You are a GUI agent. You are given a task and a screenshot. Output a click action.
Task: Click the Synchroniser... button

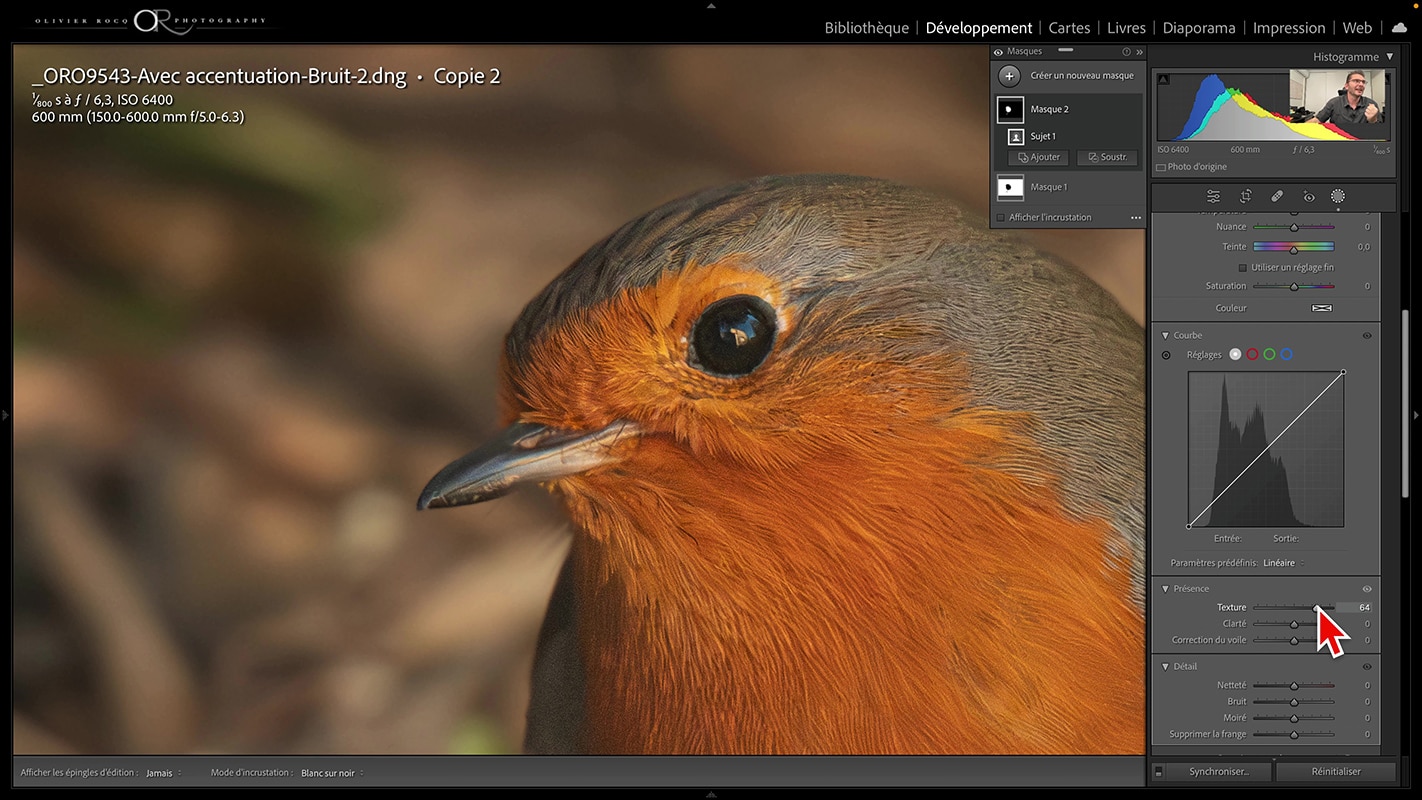tap(1219, 772)
